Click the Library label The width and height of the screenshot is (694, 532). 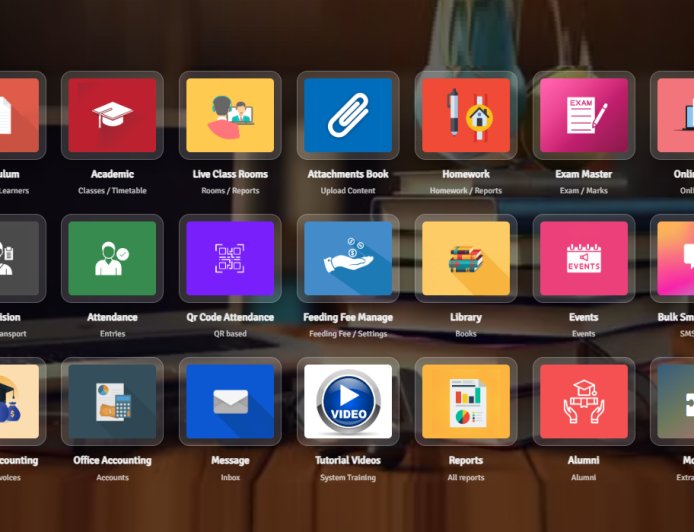(x=466, y=317)
